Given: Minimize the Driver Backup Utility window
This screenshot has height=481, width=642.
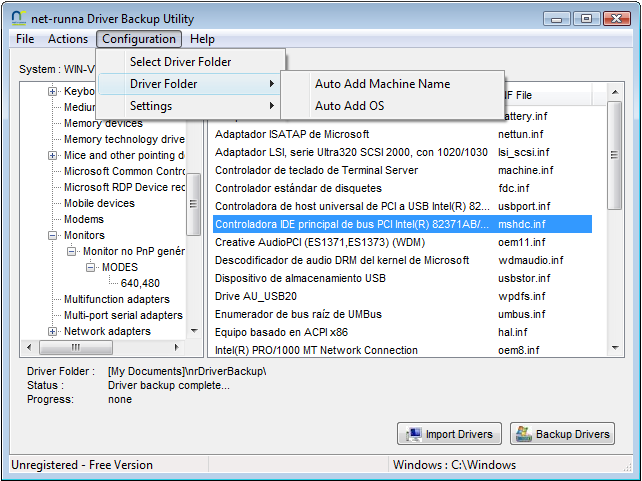Looking at the screenshot, I should coord(556,19).
